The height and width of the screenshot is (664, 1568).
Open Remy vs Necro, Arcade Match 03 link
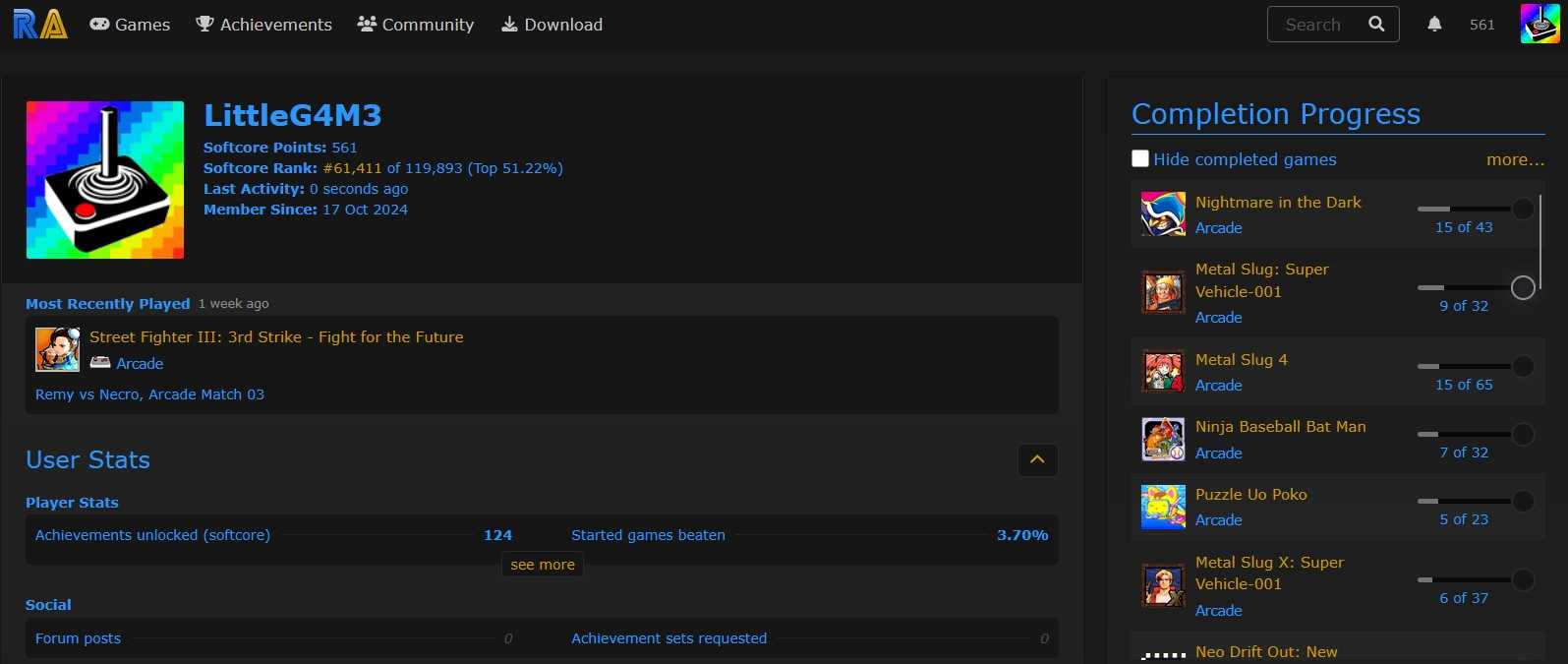pyautogui.click(x=149, y=394)
